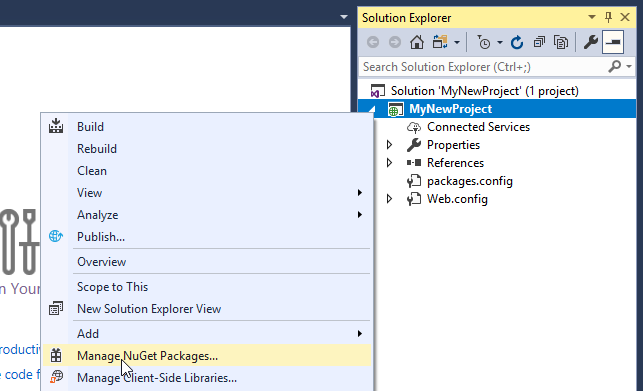Select Connected Services item
Image resolution: width=643 pixels, height=391 pixels.
tap(478, 127)
